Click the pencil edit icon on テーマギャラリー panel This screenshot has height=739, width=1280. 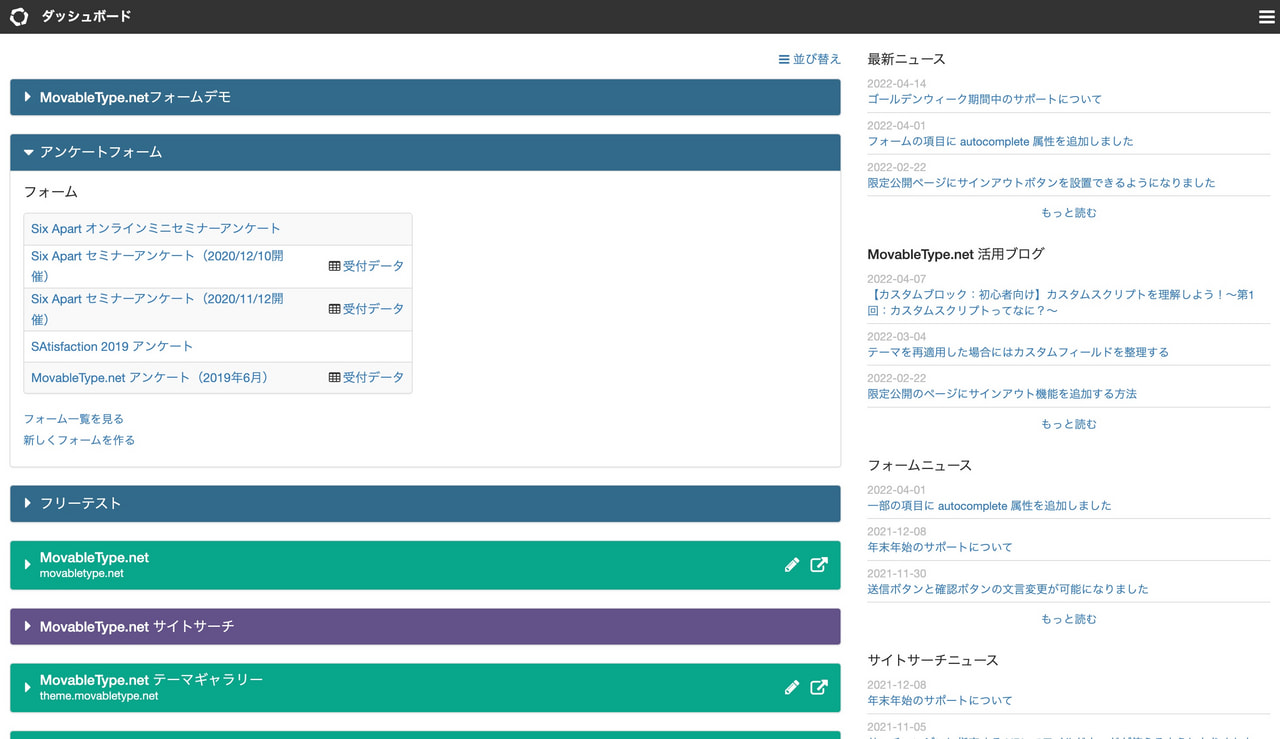click(791, 687)
